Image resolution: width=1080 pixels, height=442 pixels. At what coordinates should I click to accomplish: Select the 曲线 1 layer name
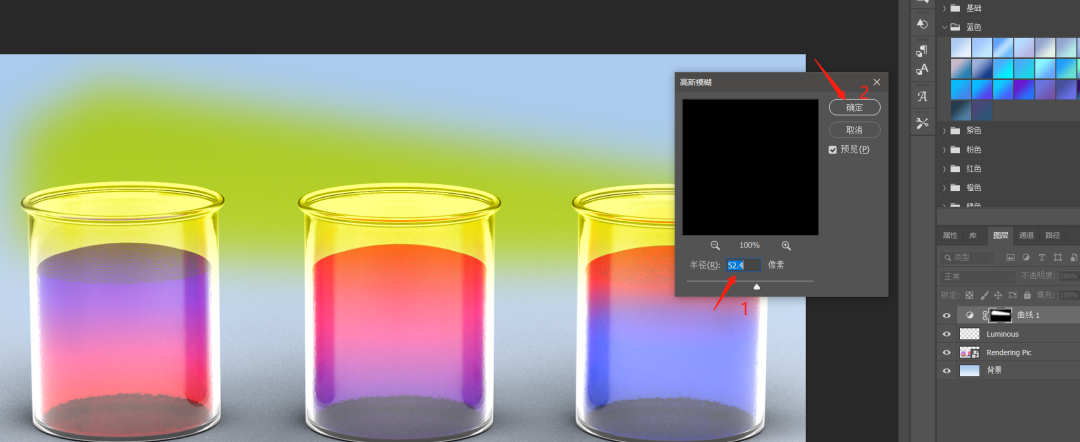click(1028, 315)
